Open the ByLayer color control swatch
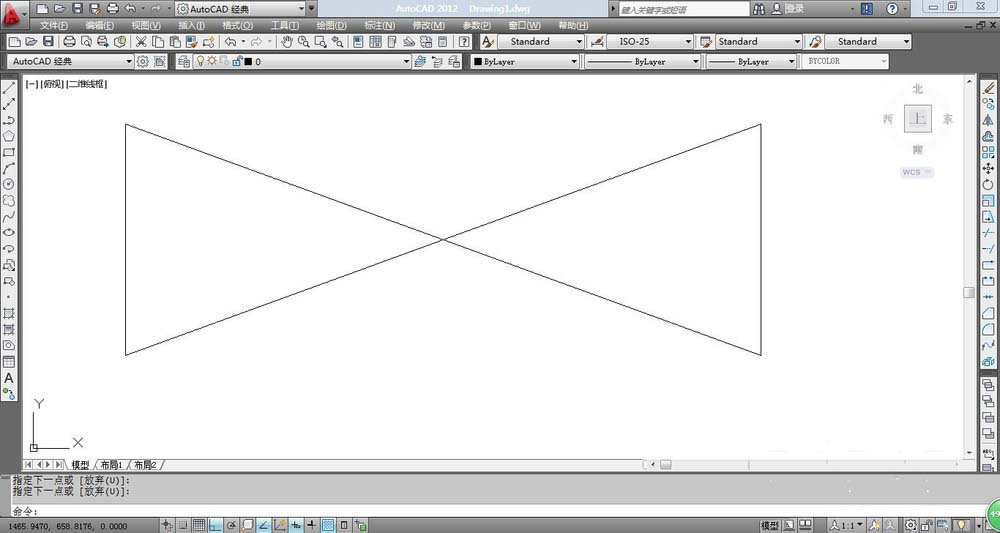The height and width of the screenshot is (533, 1000). [x=524, y=62]
